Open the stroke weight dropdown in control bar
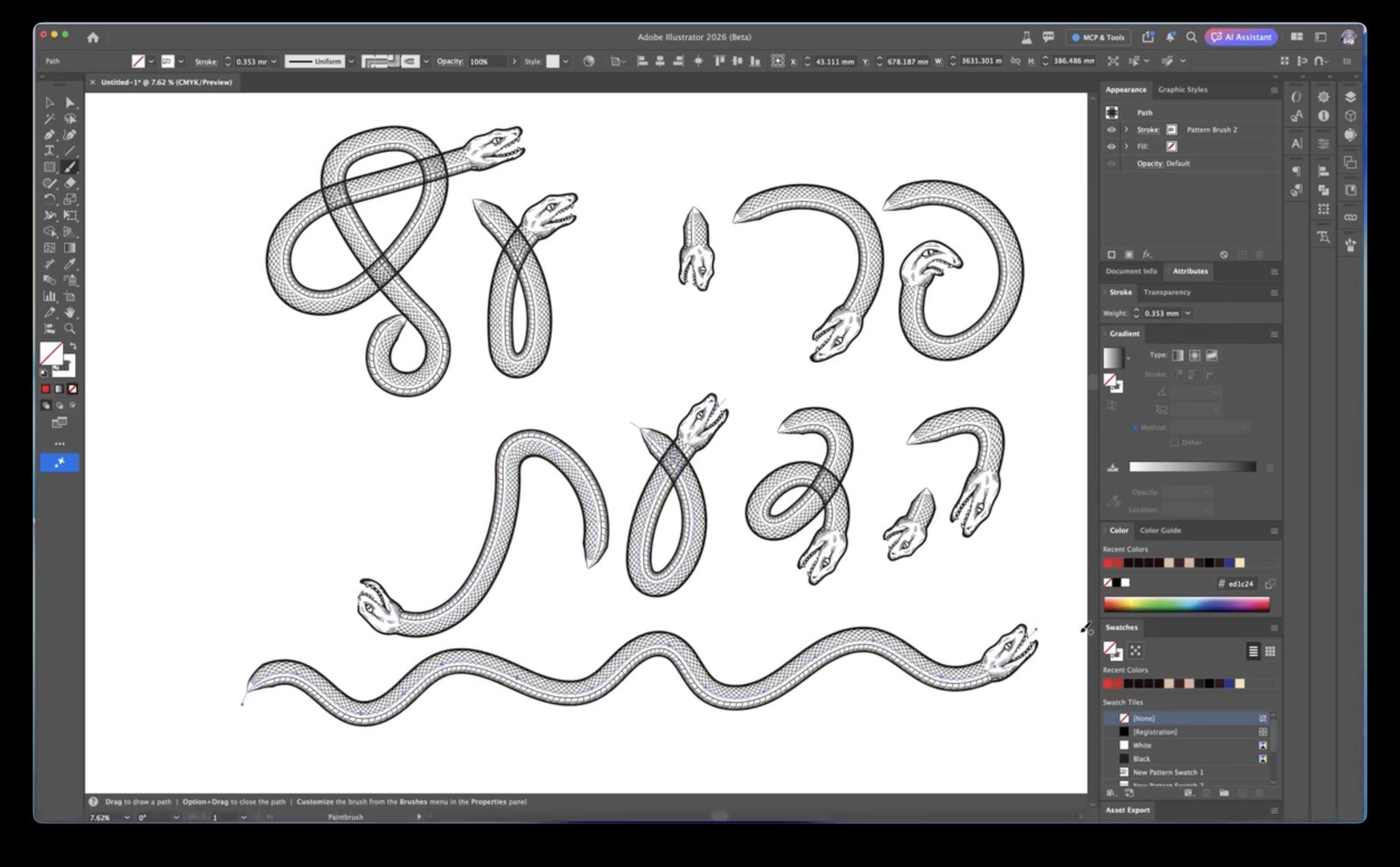1400x867 pixels. 274,61
